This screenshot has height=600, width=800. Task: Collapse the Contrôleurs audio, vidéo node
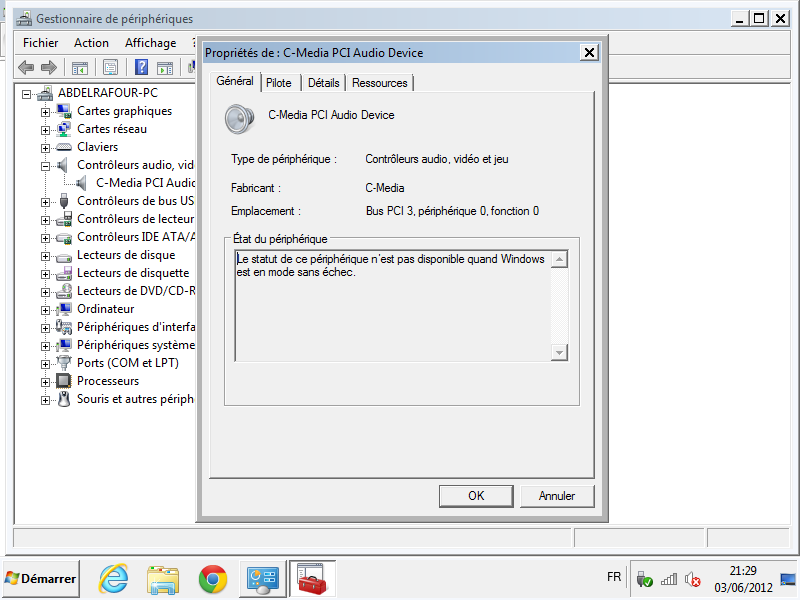click(x=45, y=166)
